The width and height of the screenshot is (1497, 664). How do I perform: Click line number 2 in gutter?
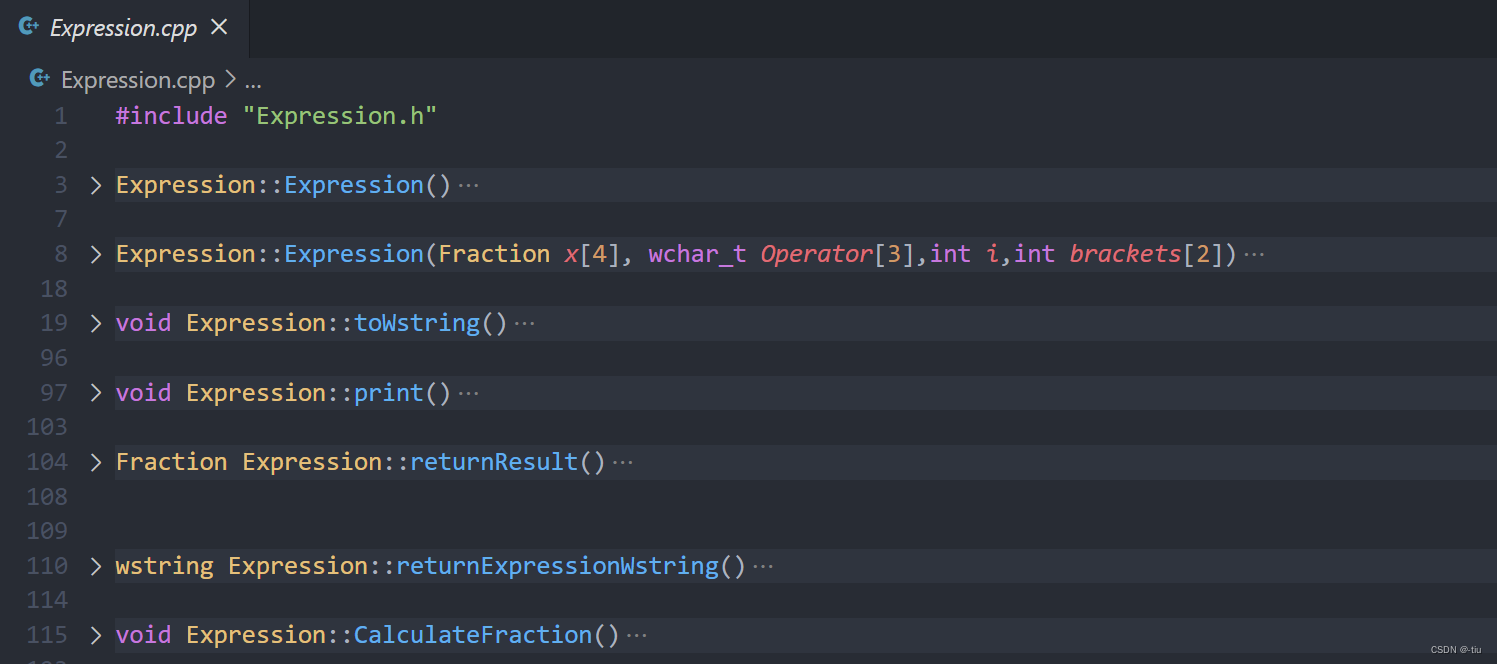pyautogui.click(x=61, y=150)
